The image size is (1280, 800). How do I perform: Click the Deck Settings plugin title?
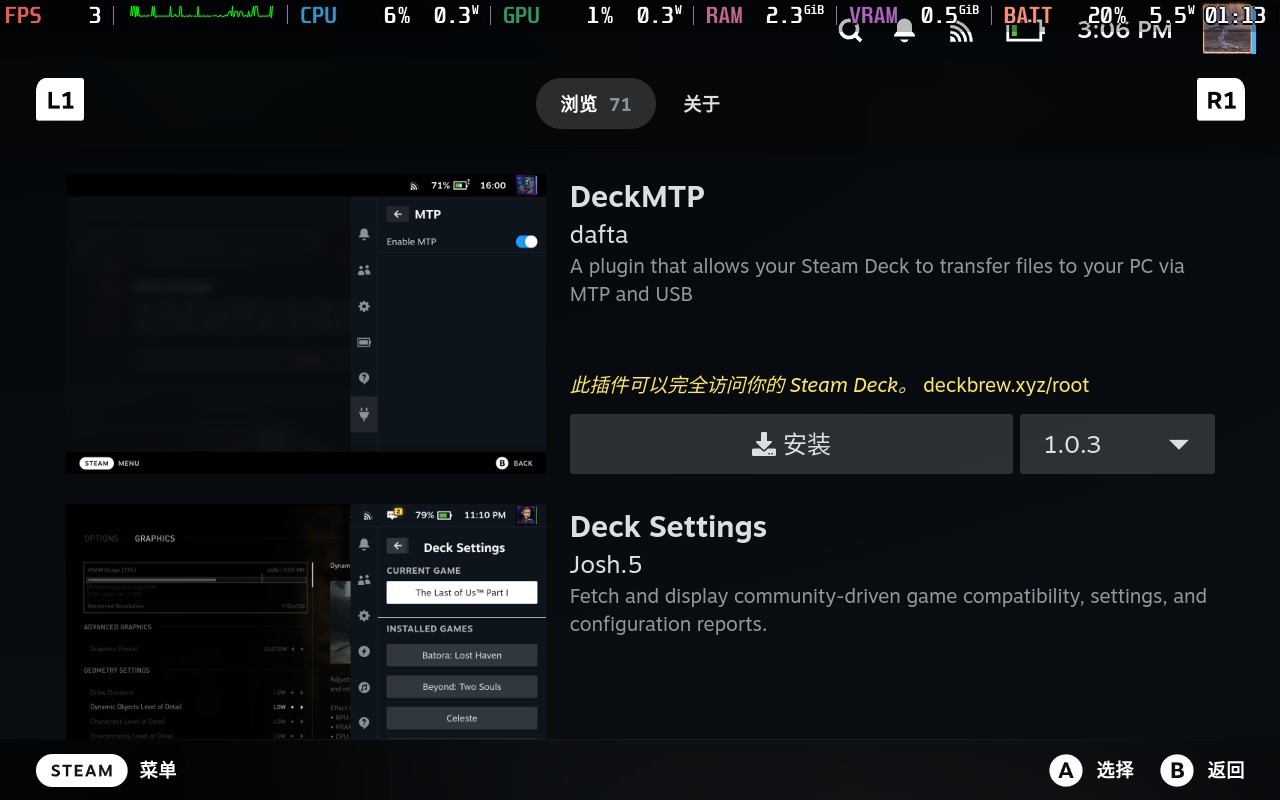[x=668, y=527]
